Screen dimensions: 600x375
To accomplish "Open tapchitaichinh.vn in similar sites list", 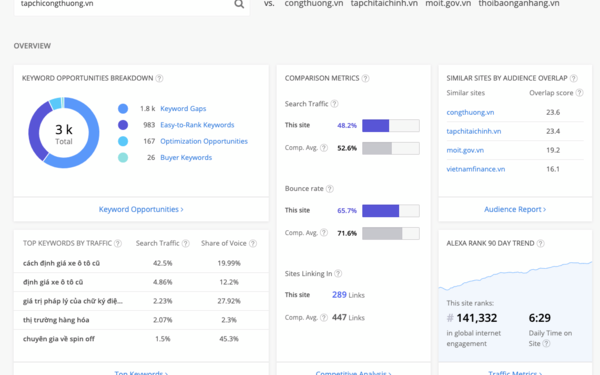I will [x=474, y=131].
